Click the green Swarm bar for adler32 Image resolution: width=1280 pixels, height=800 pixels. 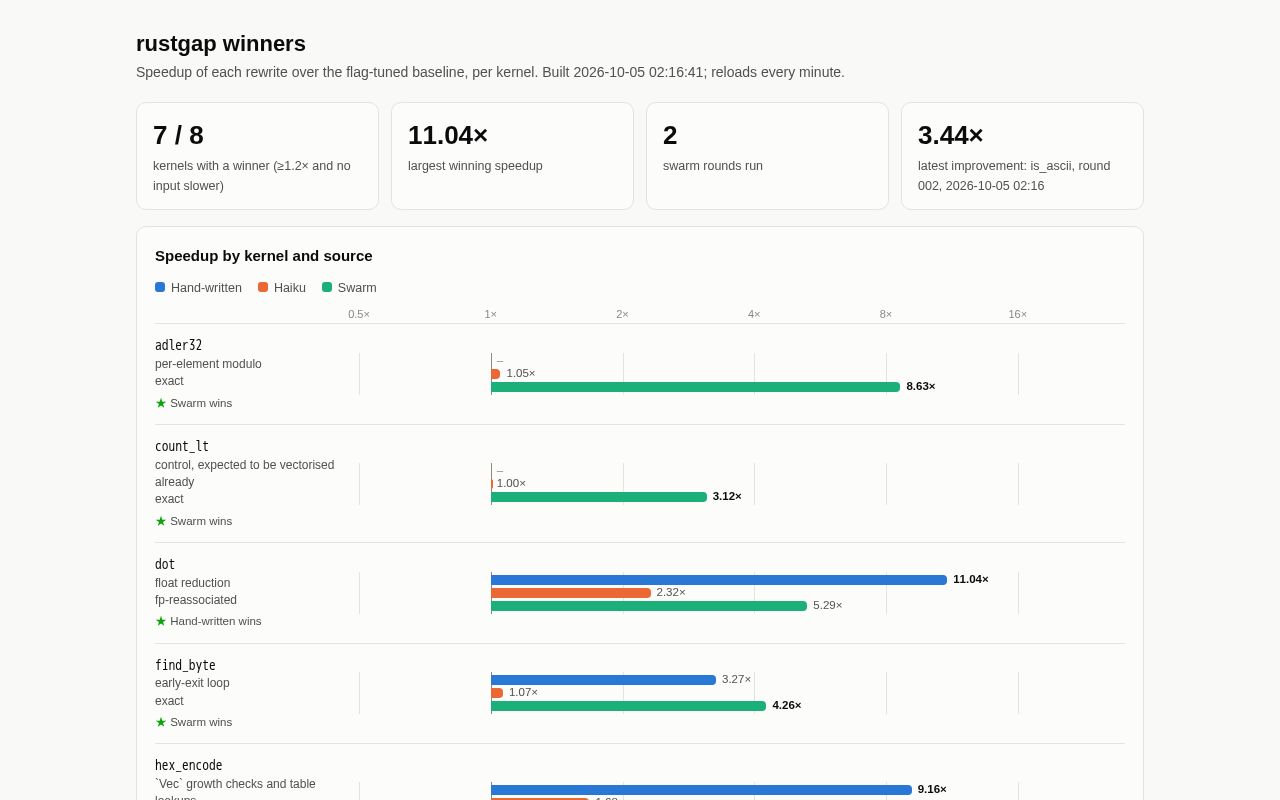coord(696,387)
